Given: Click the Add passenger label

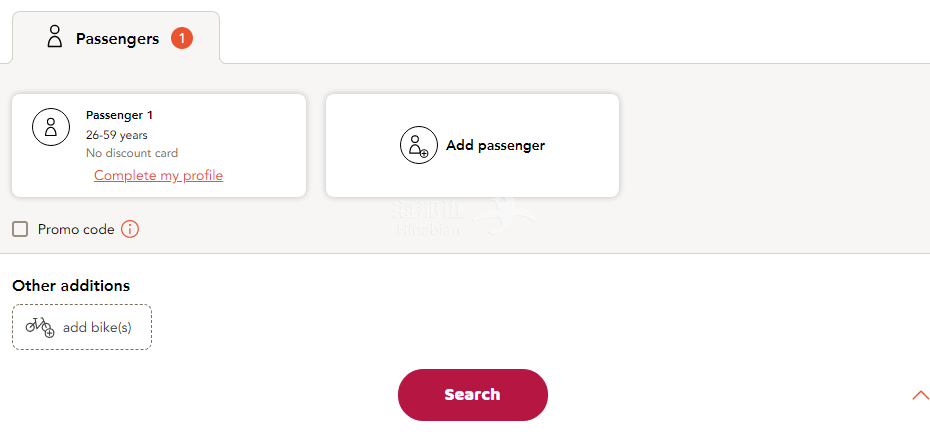Looking at the screenshot, I should click(495, 145).
